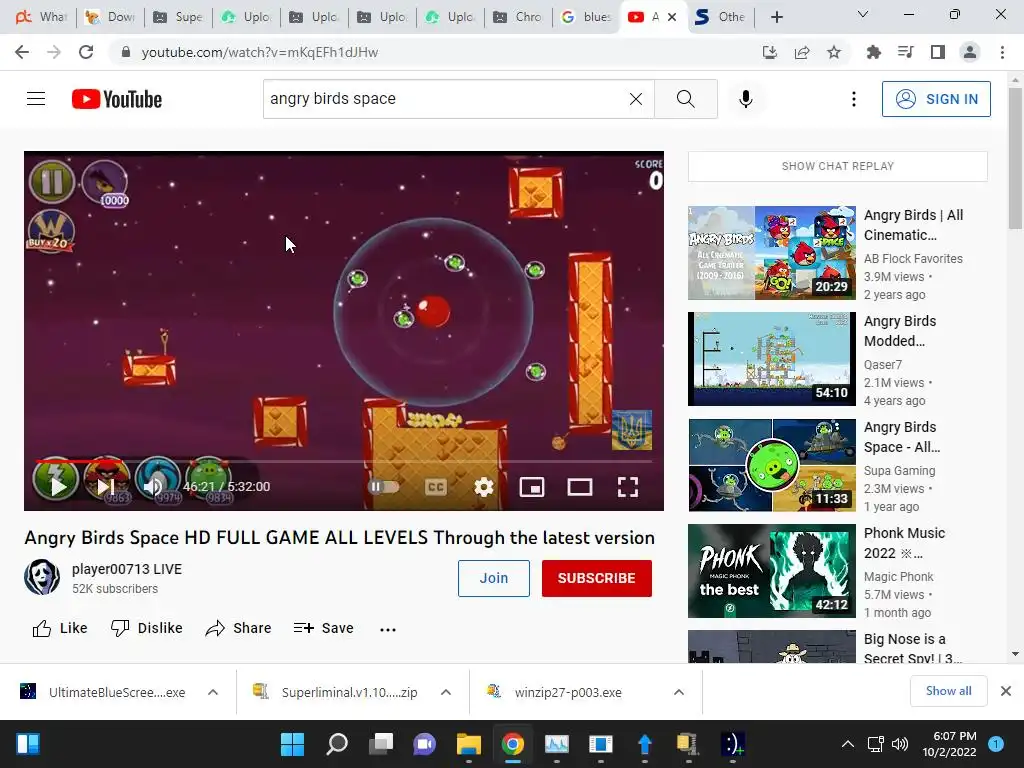
Task: Open player00713 LIVE channel avatar
Action: coord(42,577)
